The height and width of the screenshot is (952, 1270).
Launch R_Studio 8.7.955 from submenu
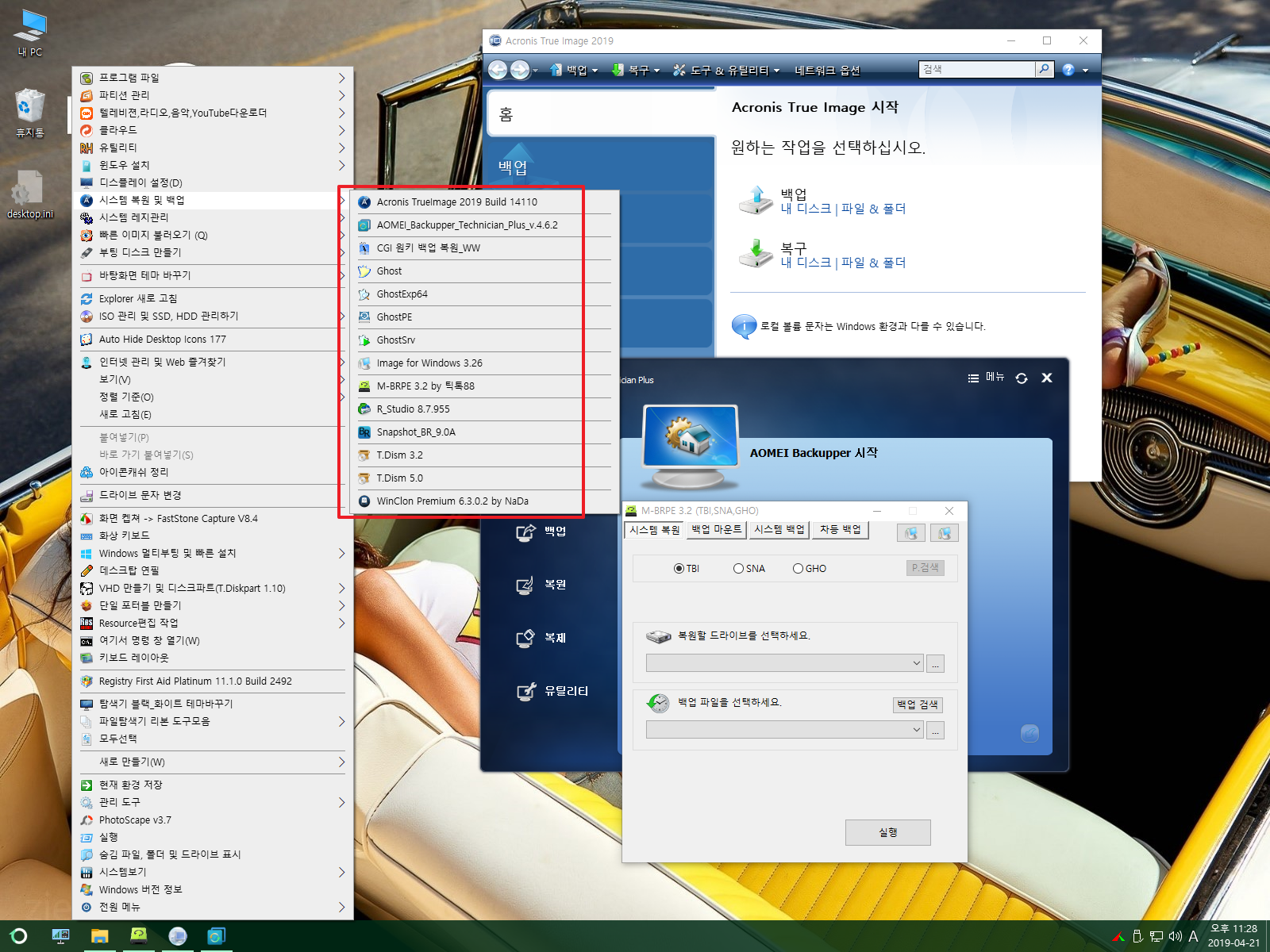pyautogui.click(x=483, y=409)
